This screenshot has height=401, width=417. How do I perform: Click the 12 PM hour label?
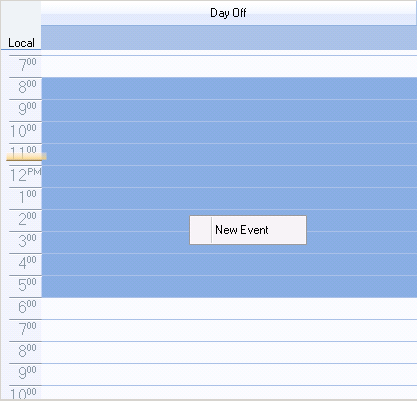click(25, 175)
